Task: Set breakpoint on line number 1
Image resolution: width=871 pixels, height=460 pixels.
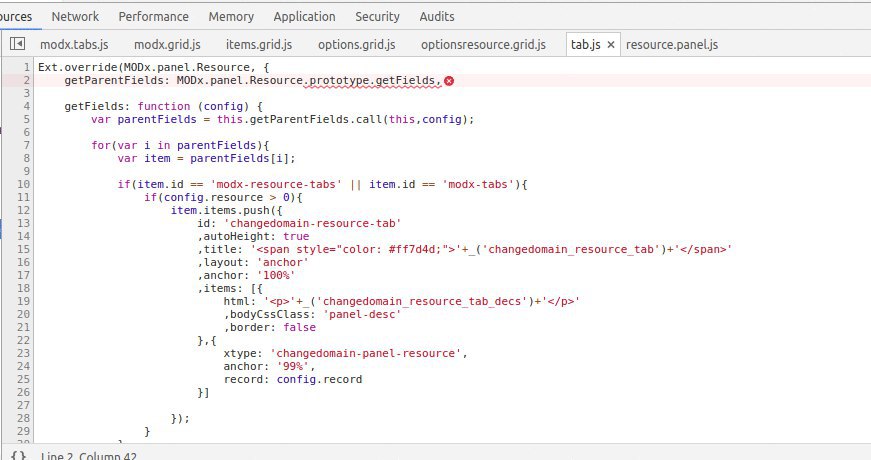Action: pyautogui.click(x=26, y=67)
